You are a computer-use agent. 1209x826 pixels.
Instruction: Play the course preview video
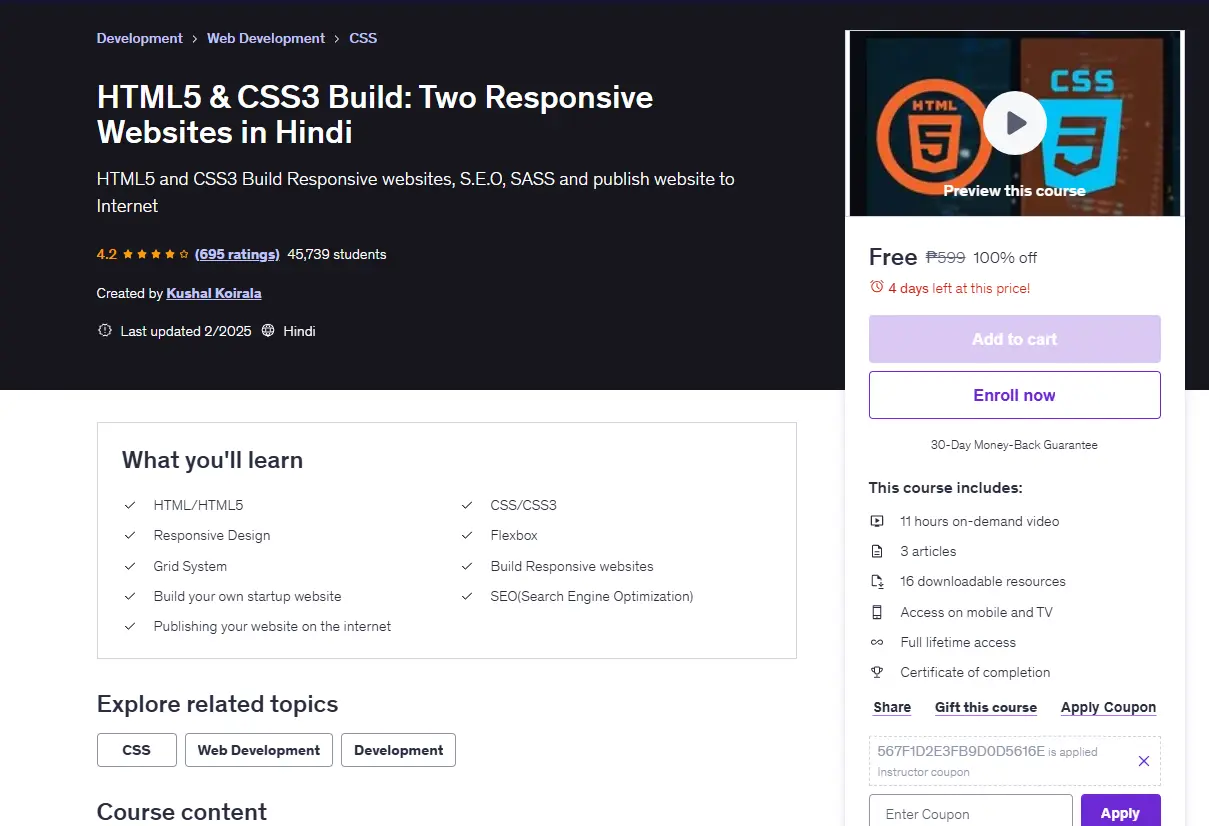click(1014, 123)
